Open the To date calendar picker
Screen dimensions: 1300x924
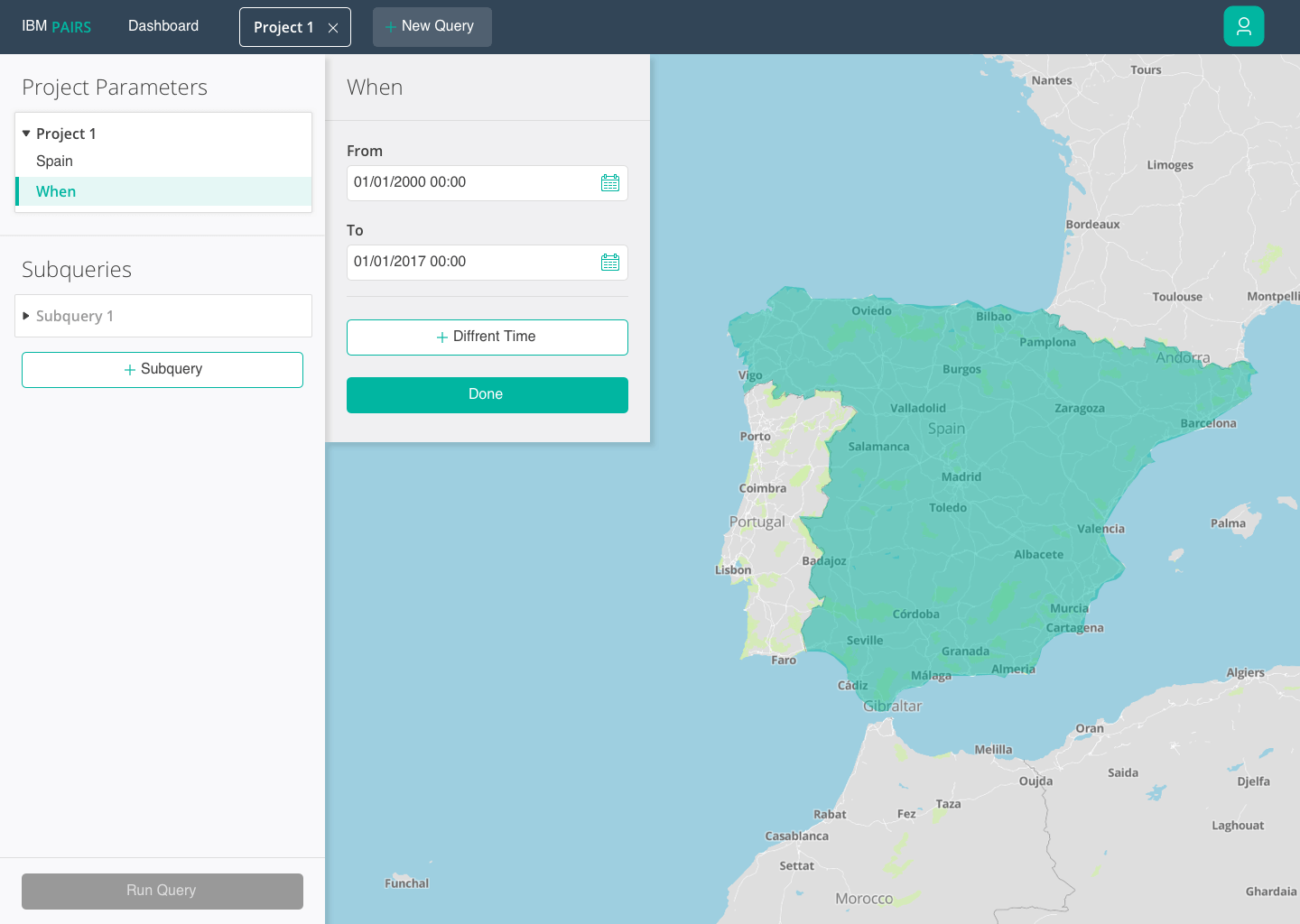[610, 262]
